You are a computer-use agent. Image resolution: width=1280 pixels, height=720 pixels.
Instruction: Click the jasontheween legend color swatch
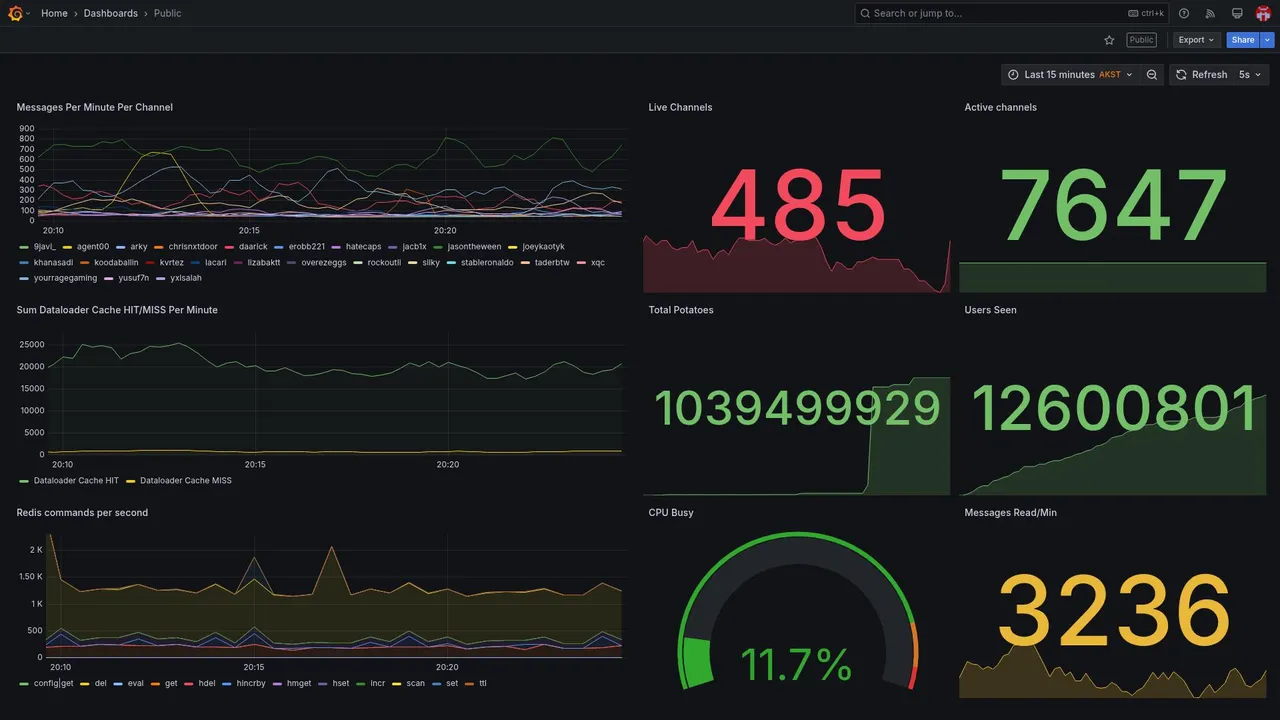[x=438, y=247]
